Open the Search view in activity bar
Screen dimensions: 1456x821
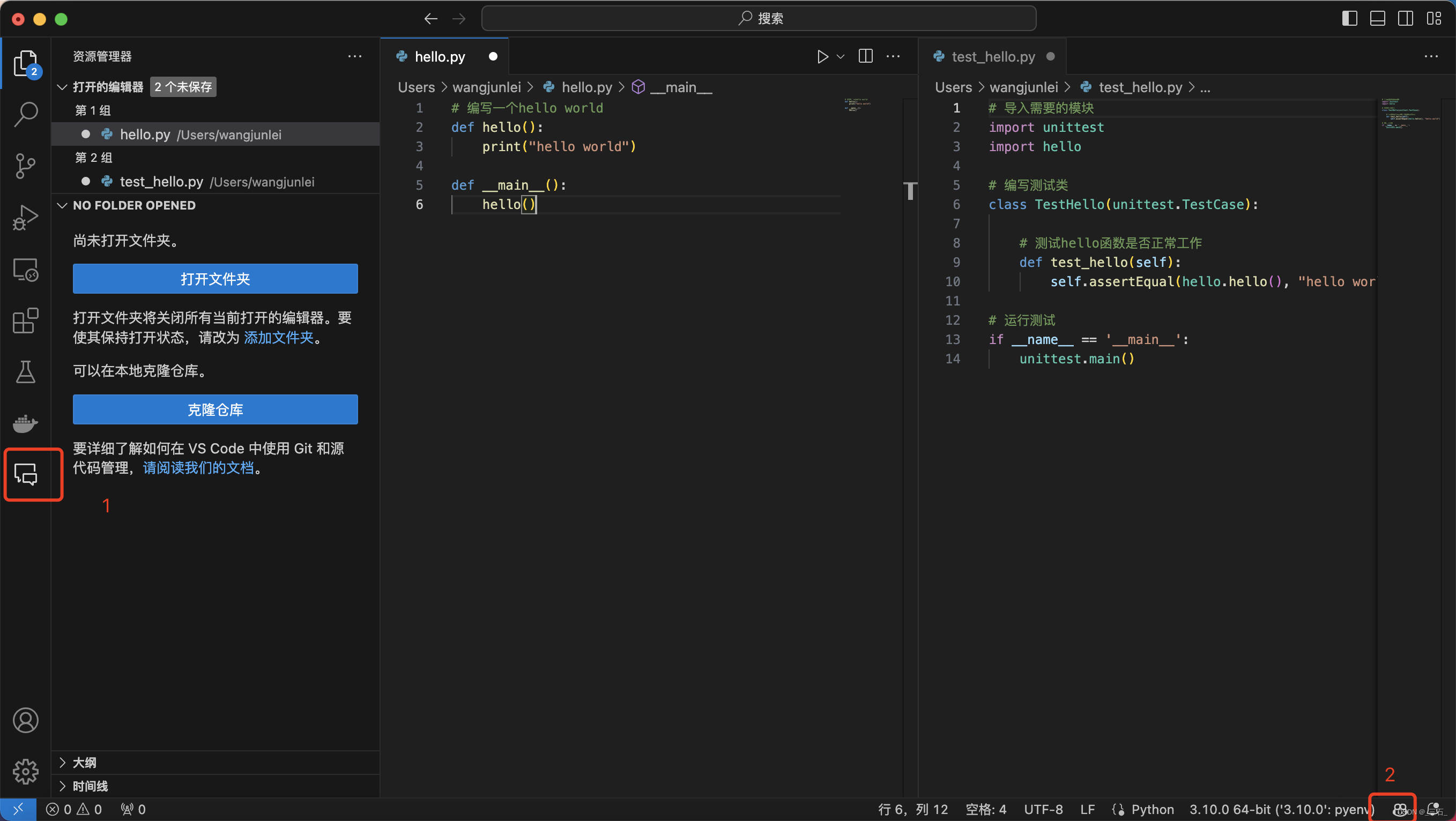pyautogui.click(x=25, y=114)
